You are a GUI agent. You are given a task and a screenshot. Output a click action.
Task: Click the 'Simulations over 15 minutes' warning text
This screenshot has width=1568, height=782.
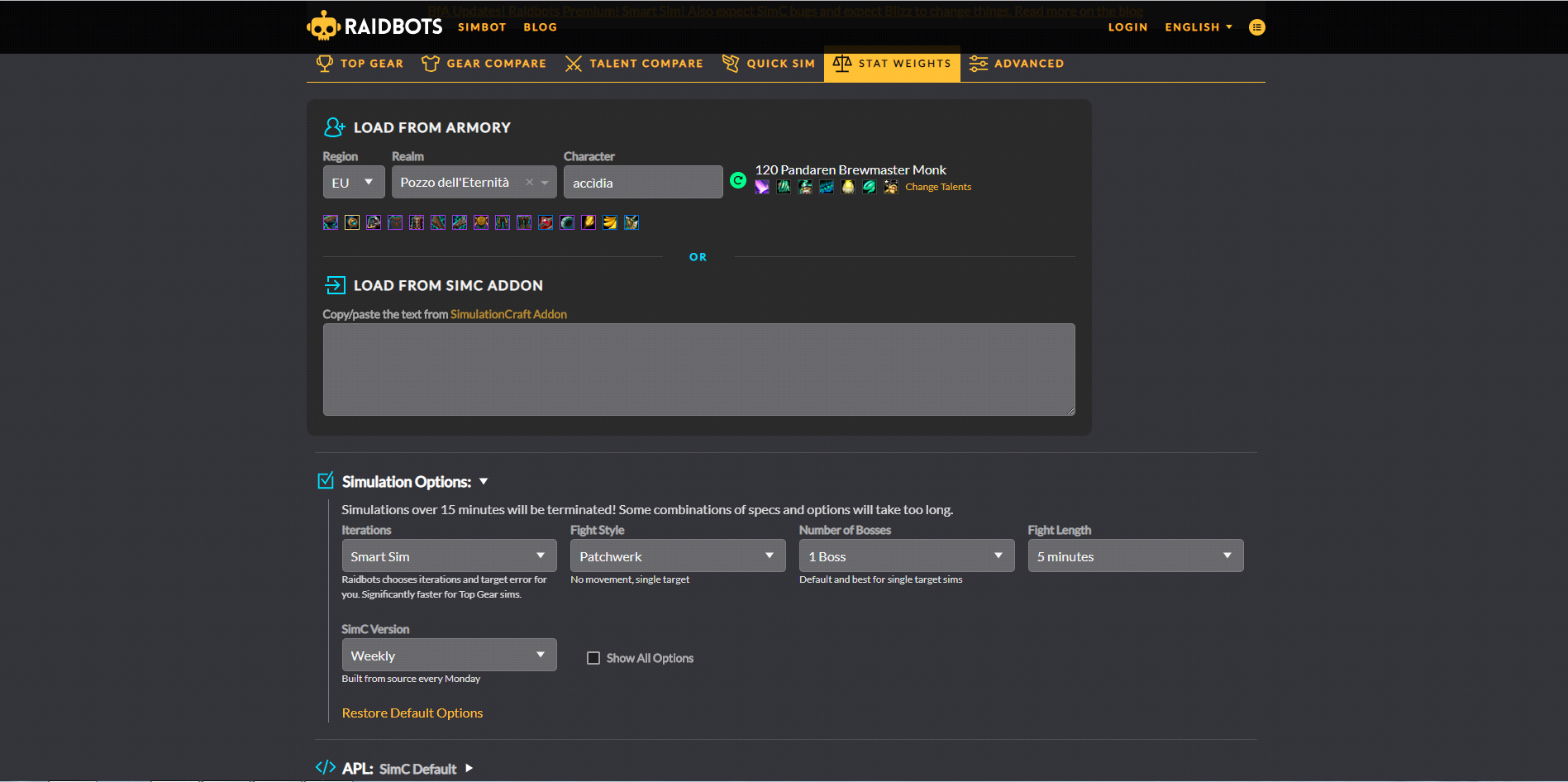point(647,509)
